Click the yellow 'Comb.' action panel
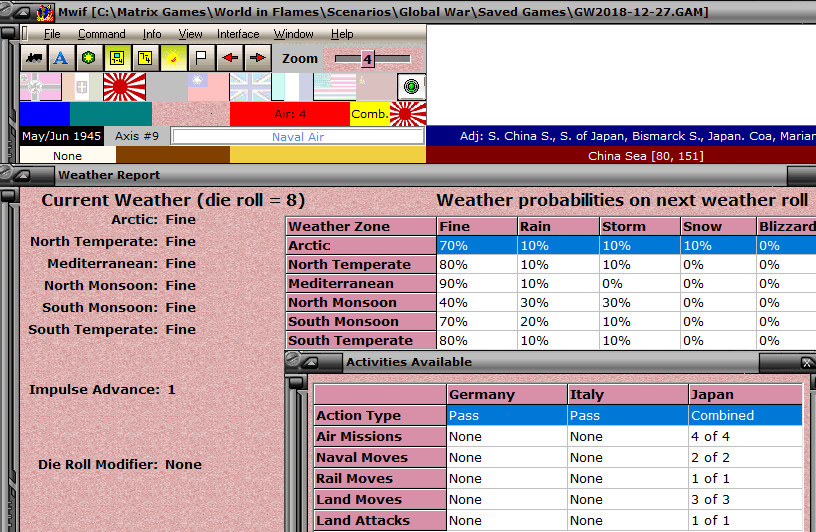Viewport: 816px width, 532px height. pyautogui.click(x=369, y=114)
